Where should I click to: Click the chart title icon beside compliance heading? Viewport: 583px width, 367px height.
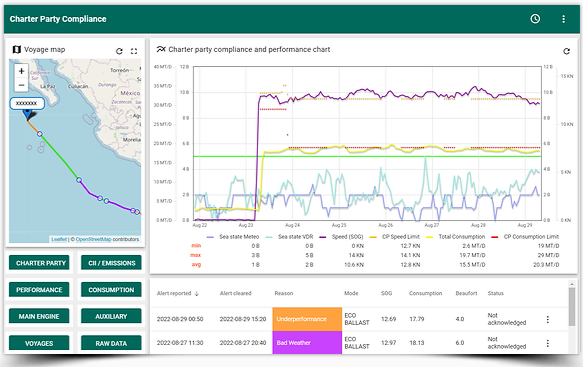click(x=161, y=49)
